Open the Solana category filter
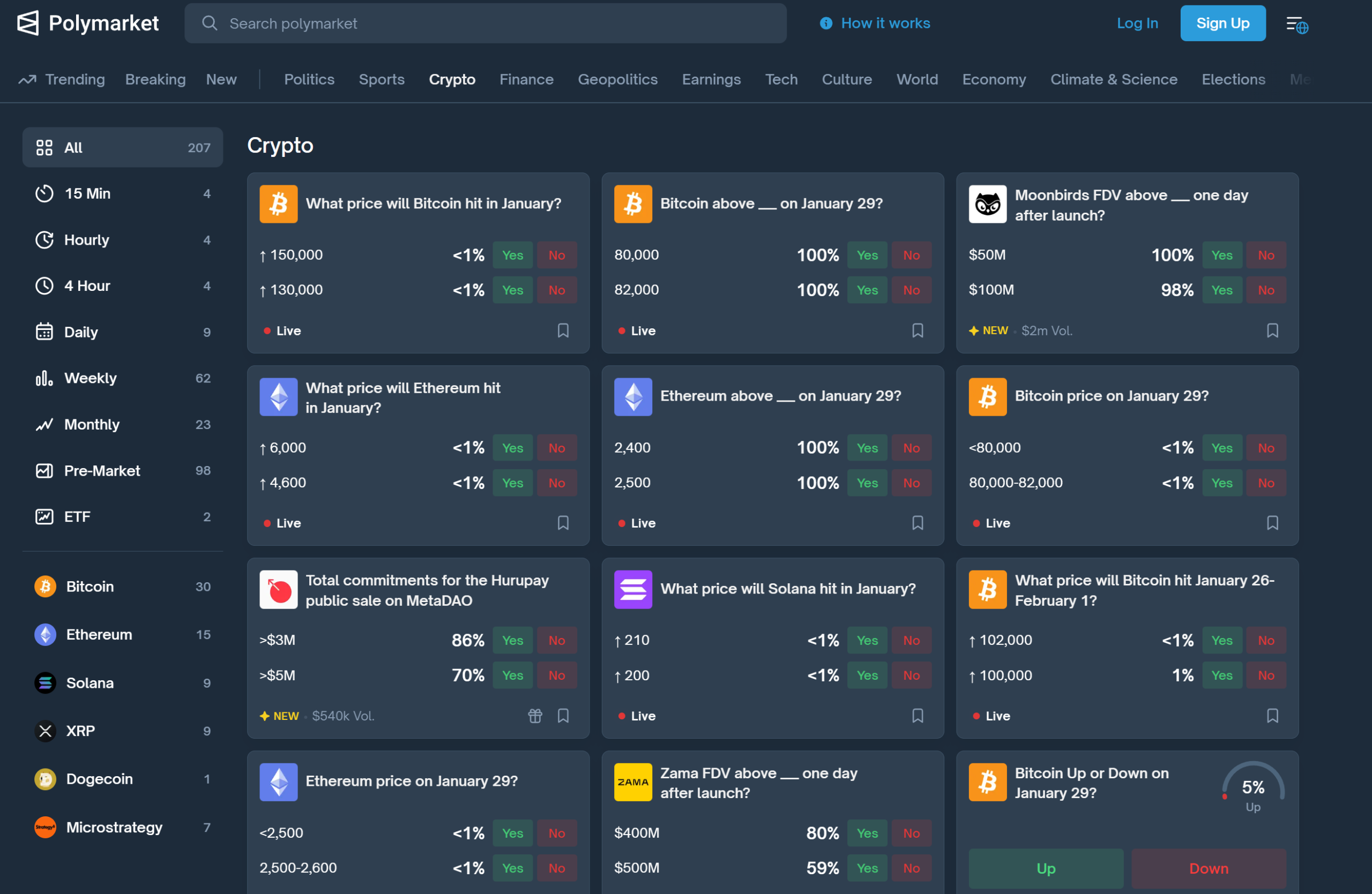 point(90,682)
